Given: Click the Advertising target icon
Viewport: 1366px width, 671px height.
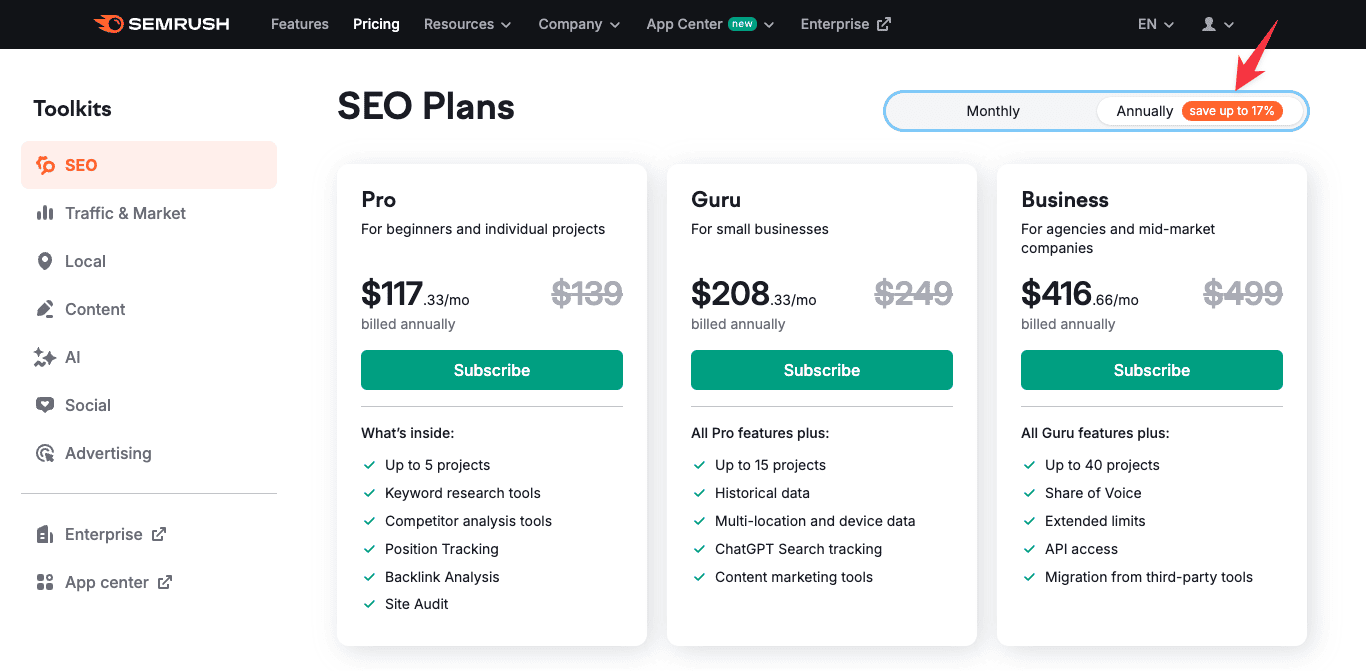Looking at the screenshot, I should pyautogui.click(x=45, y=453).
